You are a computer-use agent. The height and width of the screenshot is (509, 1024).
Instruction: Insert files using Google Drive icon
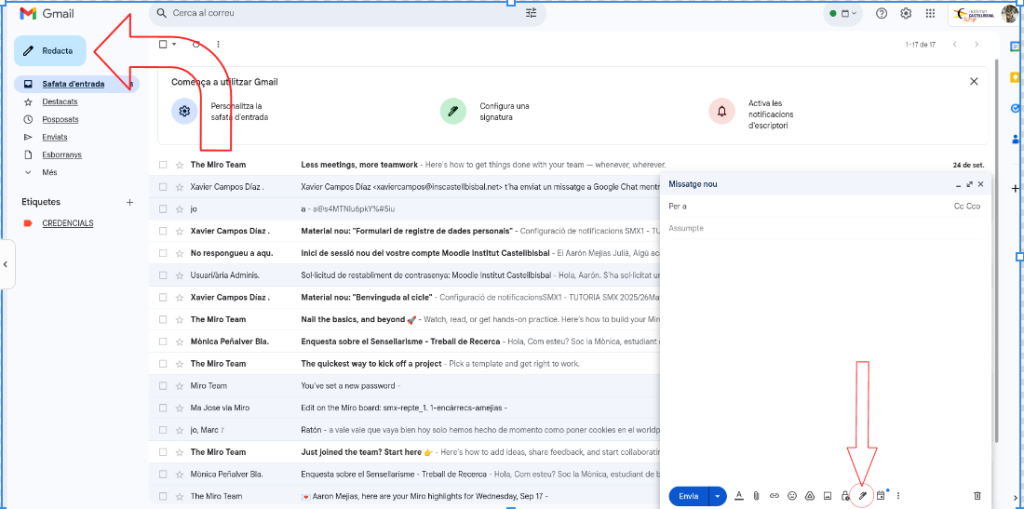click(x=809, y=496)
